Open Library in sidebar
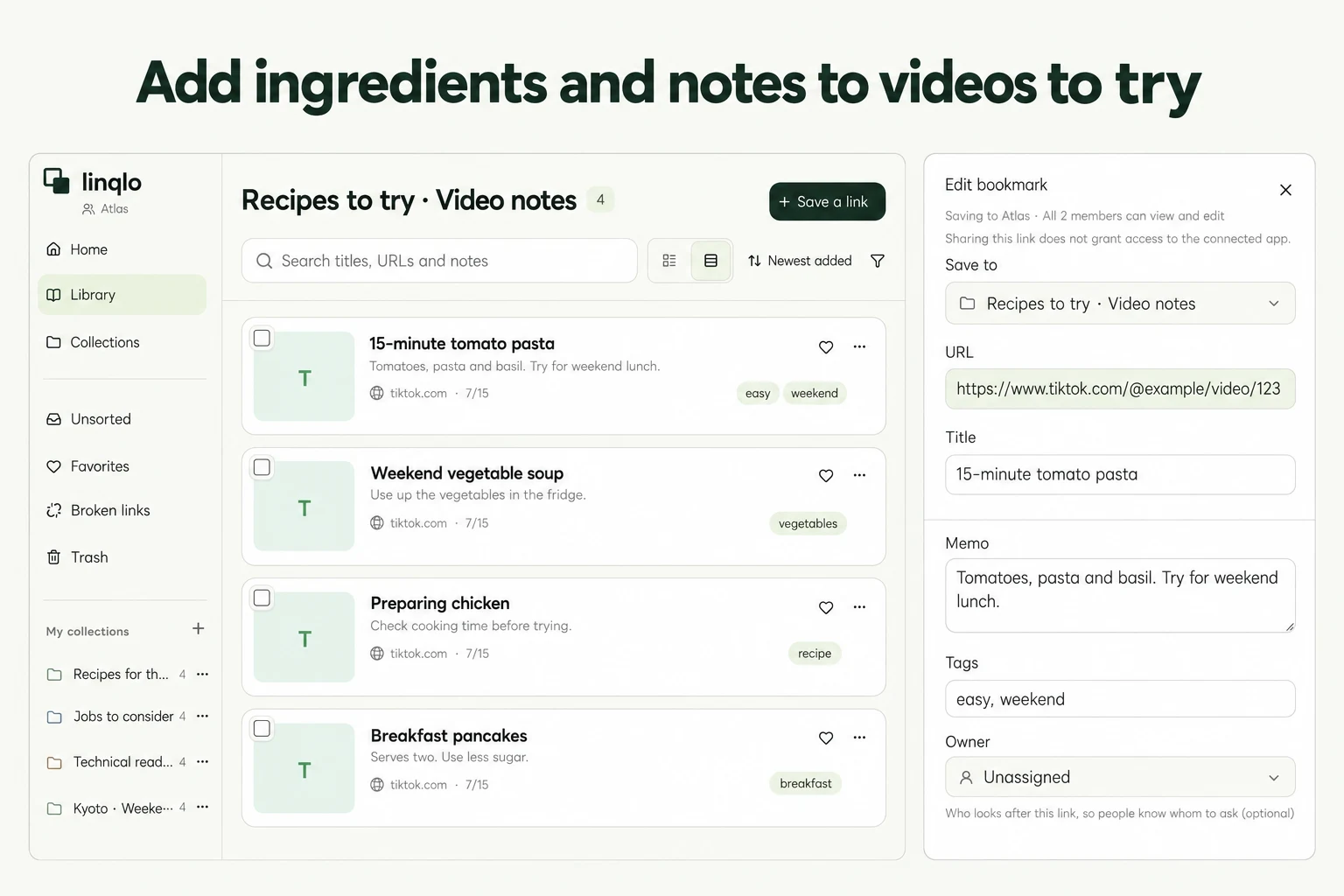The height and width of the screenshot is (896, 1344). pos(122,295)
